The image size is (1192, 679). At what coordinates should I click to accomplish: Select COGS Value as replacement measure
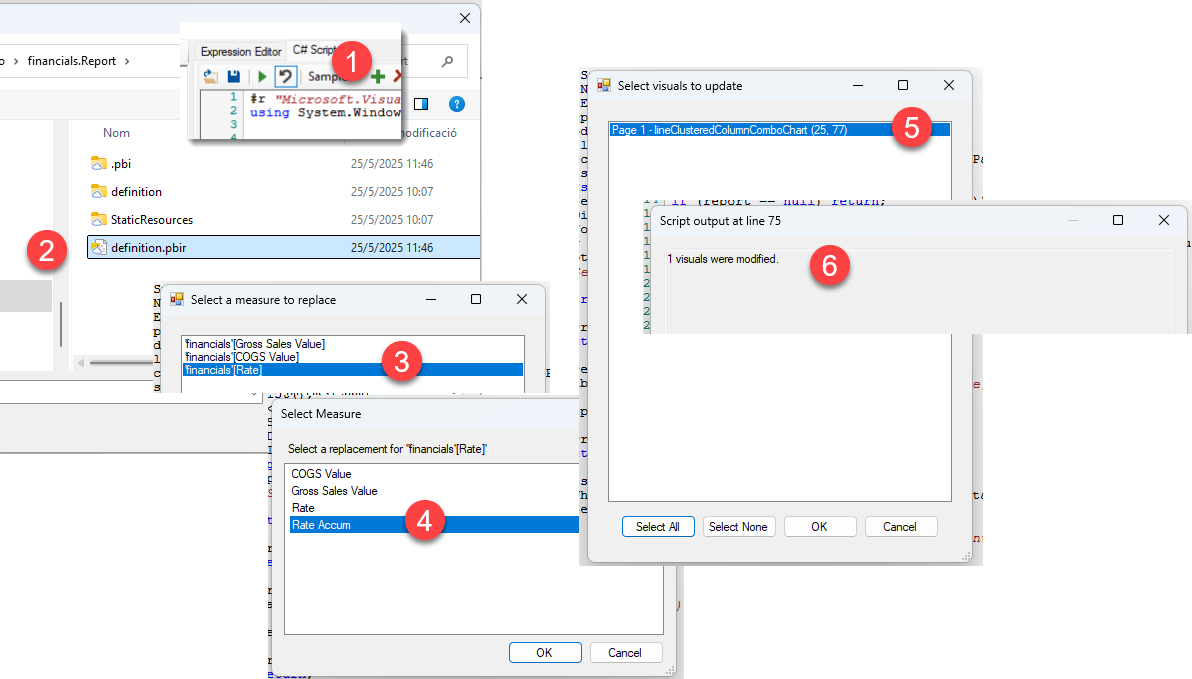click(321, 474)
